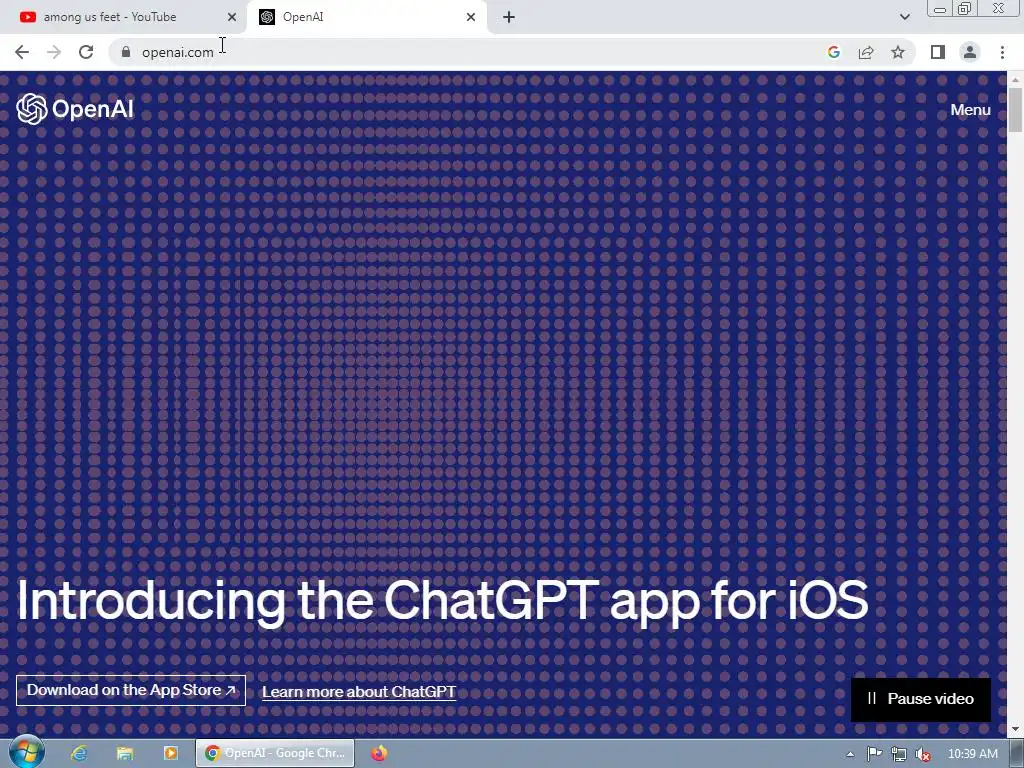Viewport: 1024px width, 768px height.
Task: Open Windows Explorer from the taskbar
Action: 125,753
